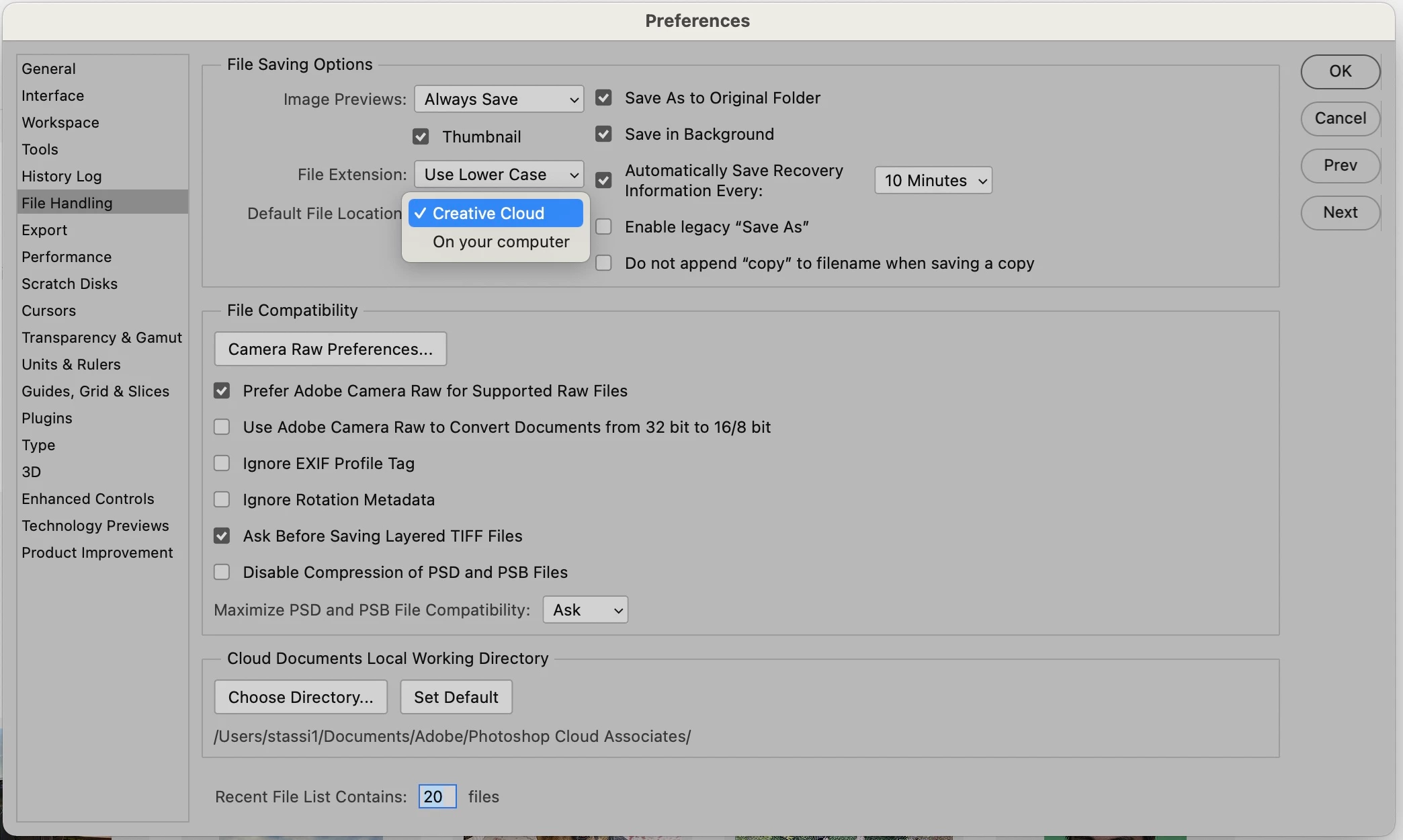This screenshot has height=840, width=1403.
Task: Select 'On your computer' option
Action: coord(501,242)
